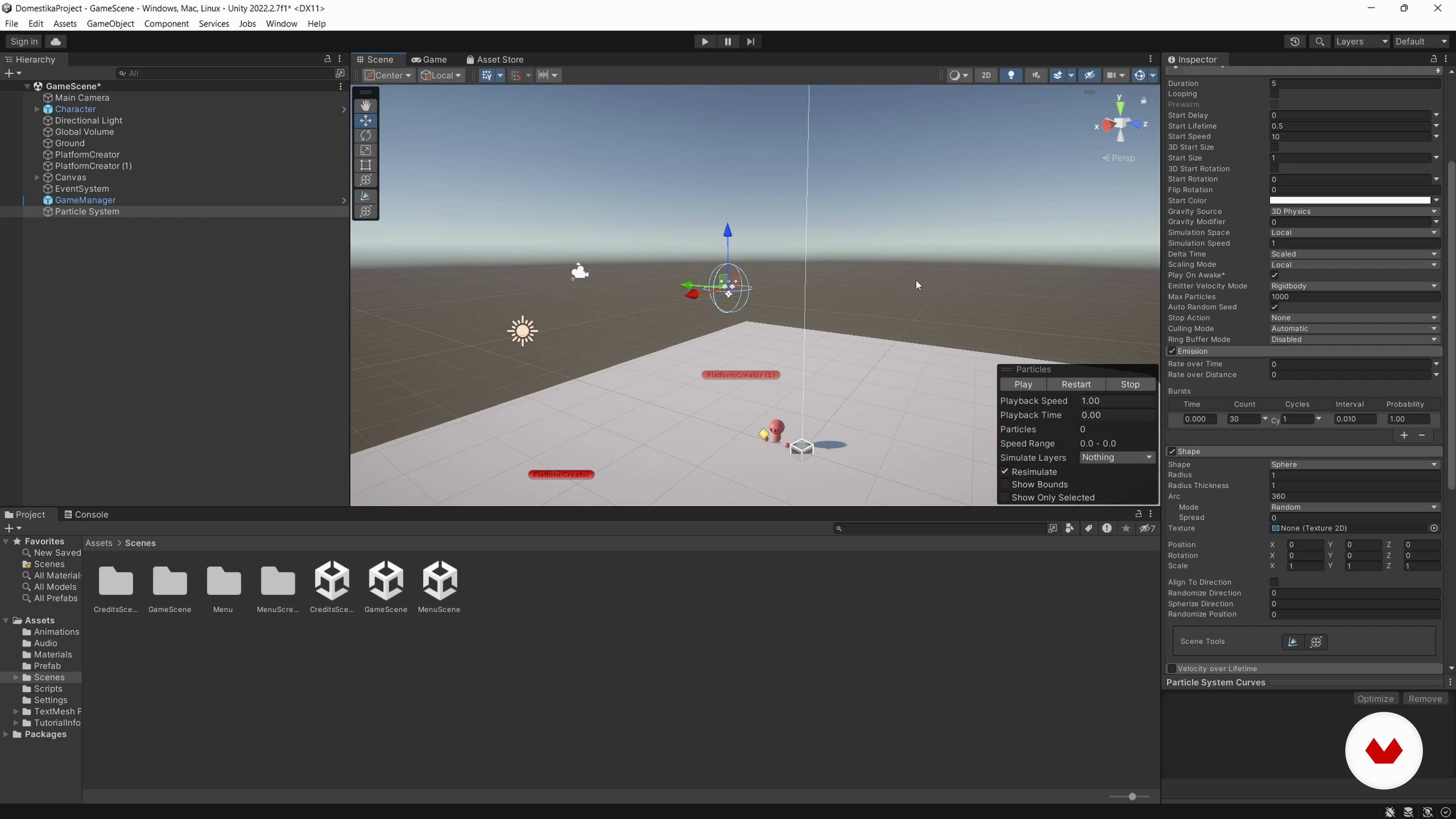1456x819 pixels.
Task: Uncheck Play On Awake
Action: click(1274, 275)
